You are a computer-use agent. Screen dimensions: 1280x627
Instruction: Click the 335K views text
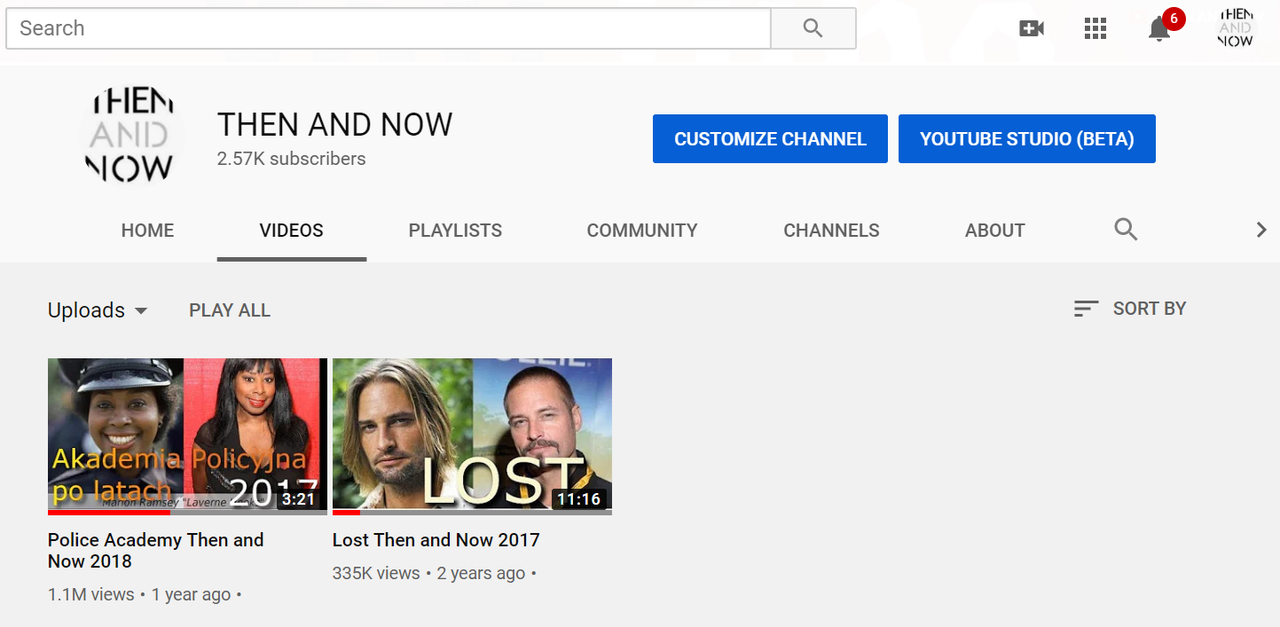coord(376,573)
